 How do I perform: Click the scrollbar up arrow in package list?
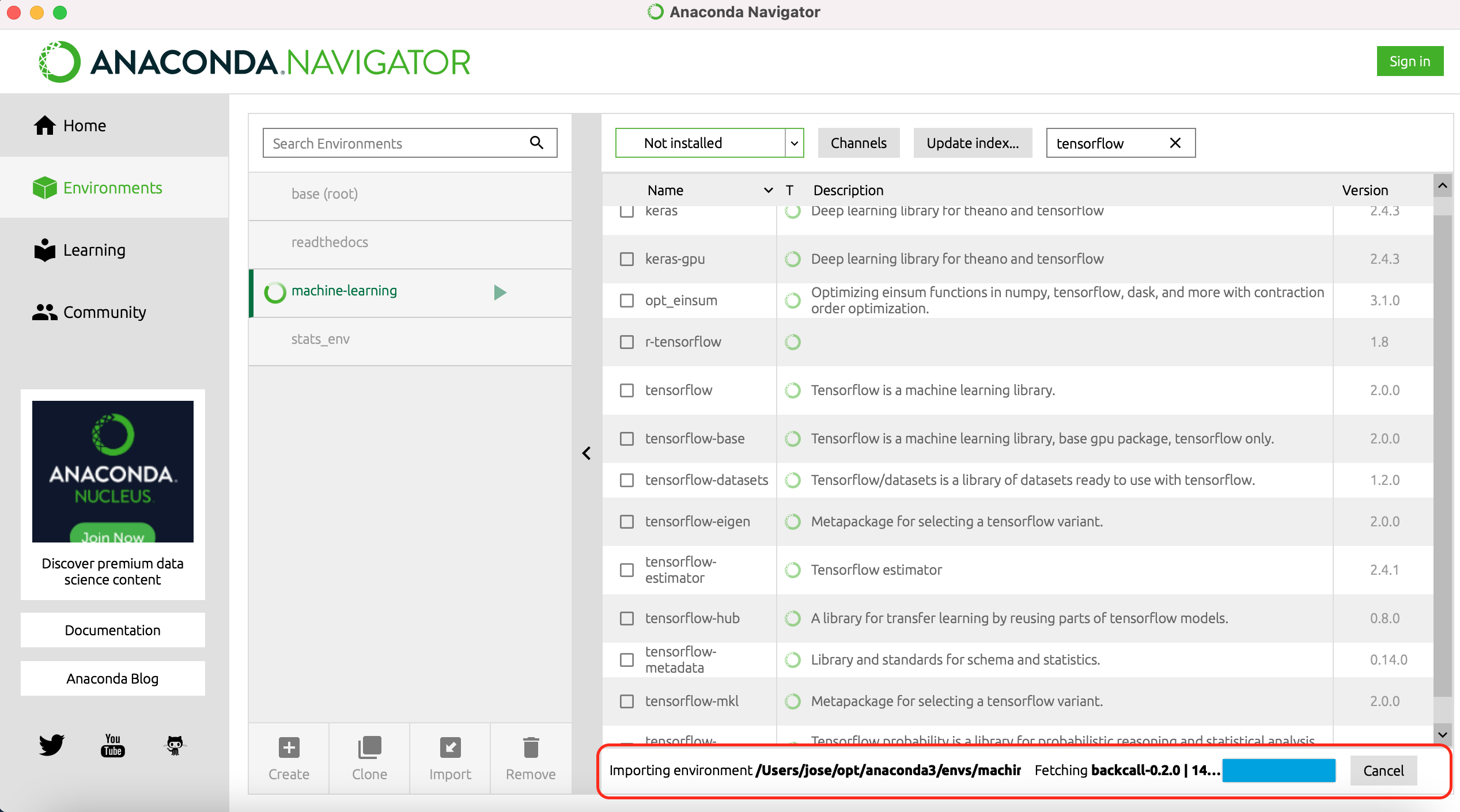(x=1443, y=185)
